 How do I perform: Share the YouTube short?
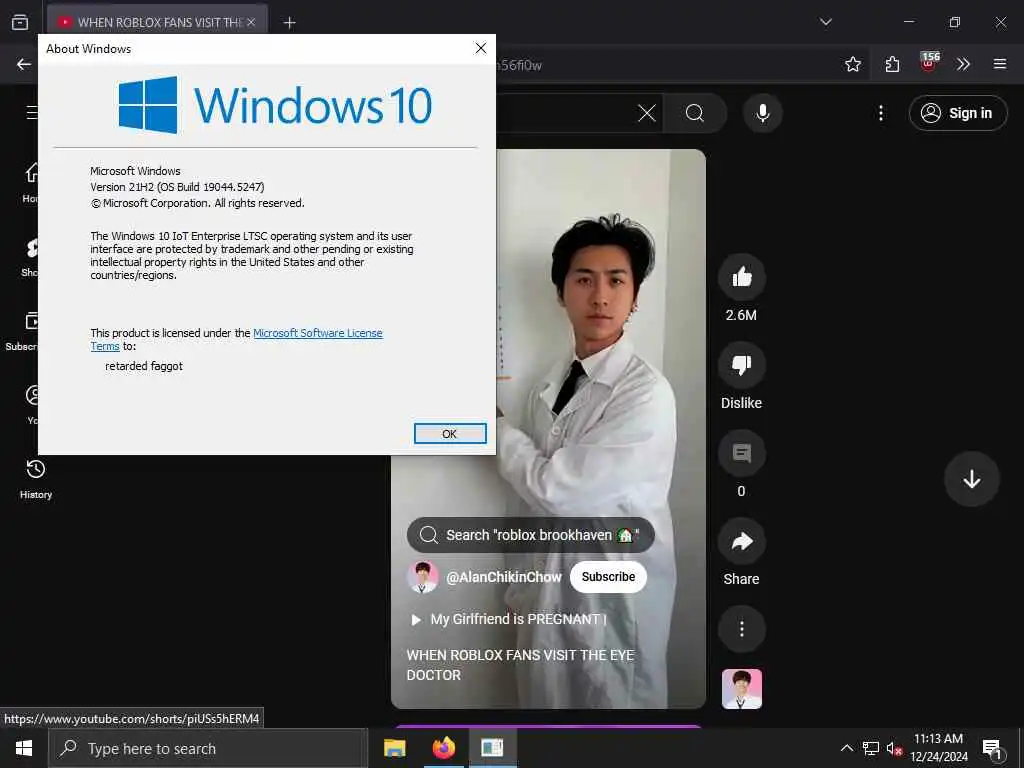(741, 541)
